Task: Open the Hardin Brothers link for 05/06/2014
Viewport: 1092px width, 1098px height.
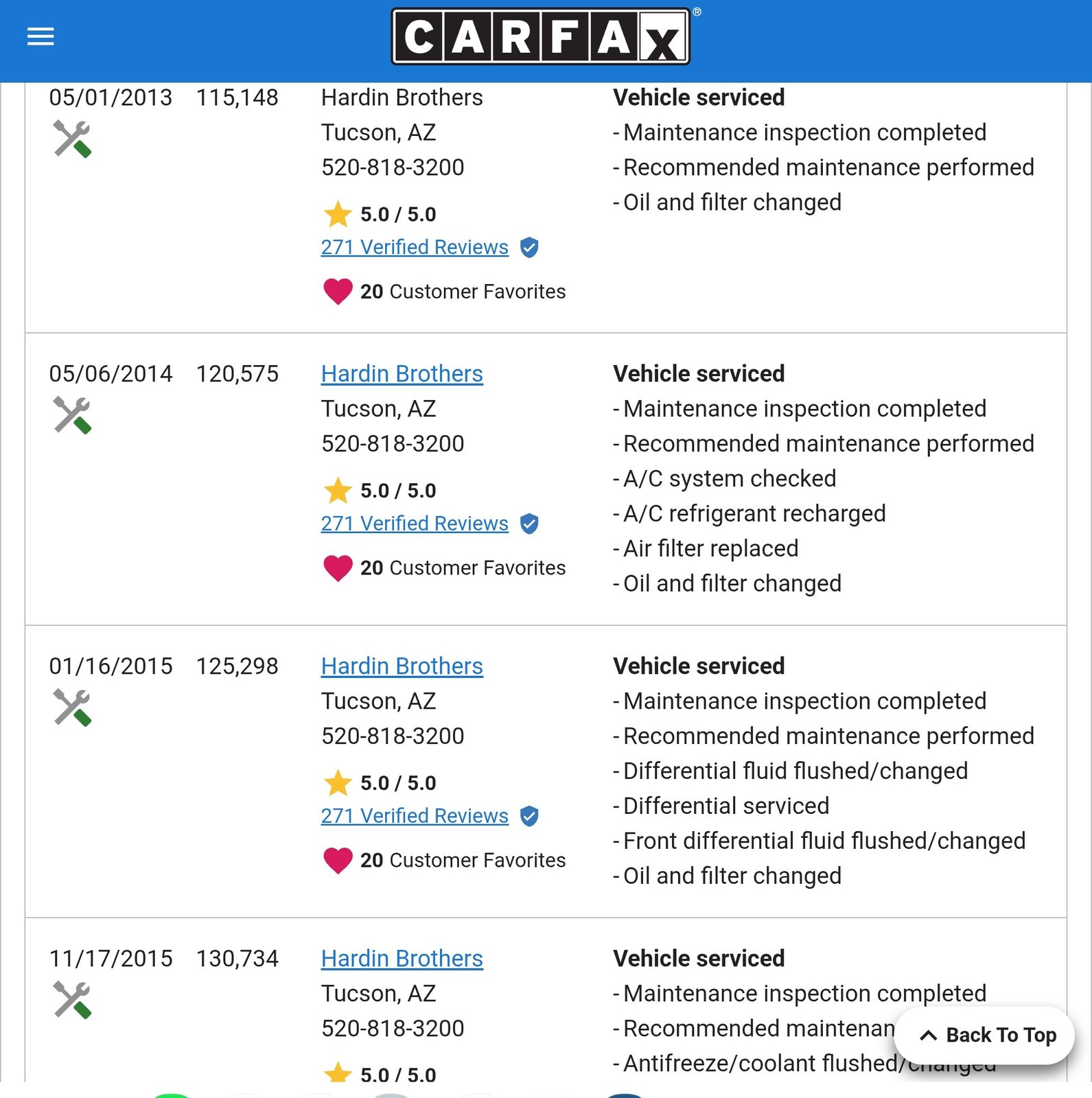Action: [x=402, y=374]
